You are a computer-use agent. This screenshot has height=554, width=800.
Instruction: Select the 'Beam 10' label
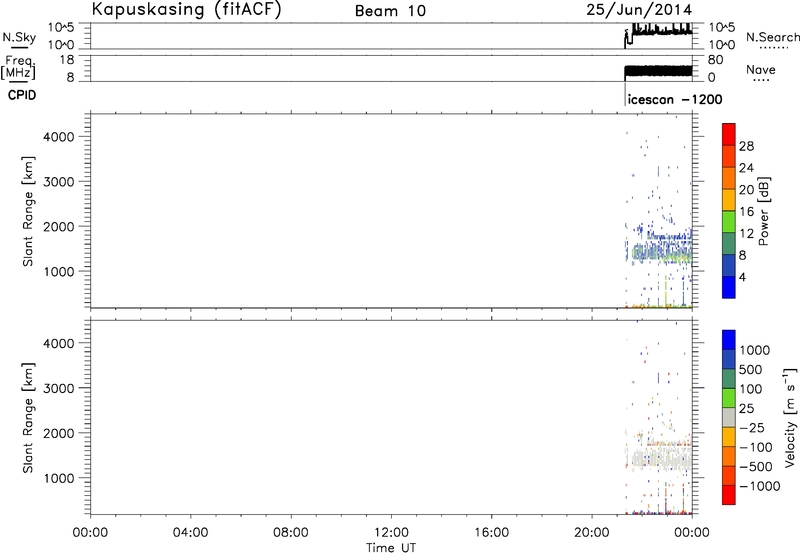click(390, 11)
